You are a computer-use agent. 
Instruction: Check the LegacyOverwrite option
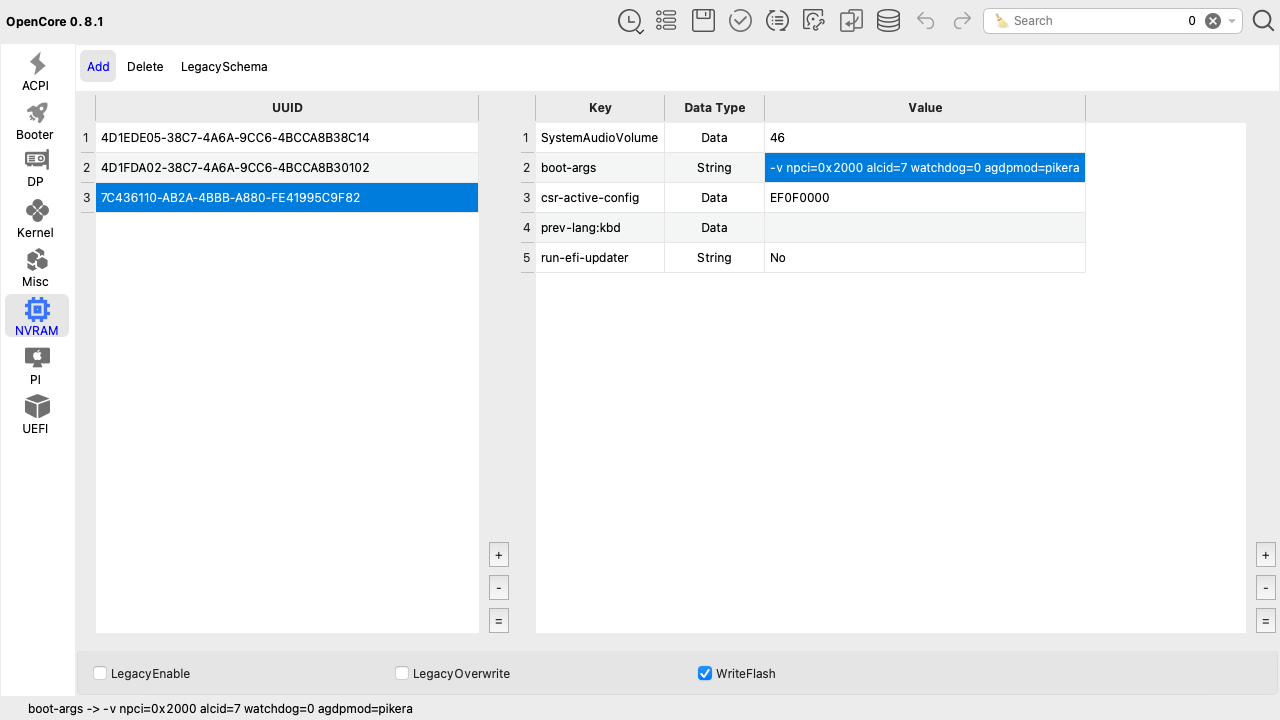402,674
